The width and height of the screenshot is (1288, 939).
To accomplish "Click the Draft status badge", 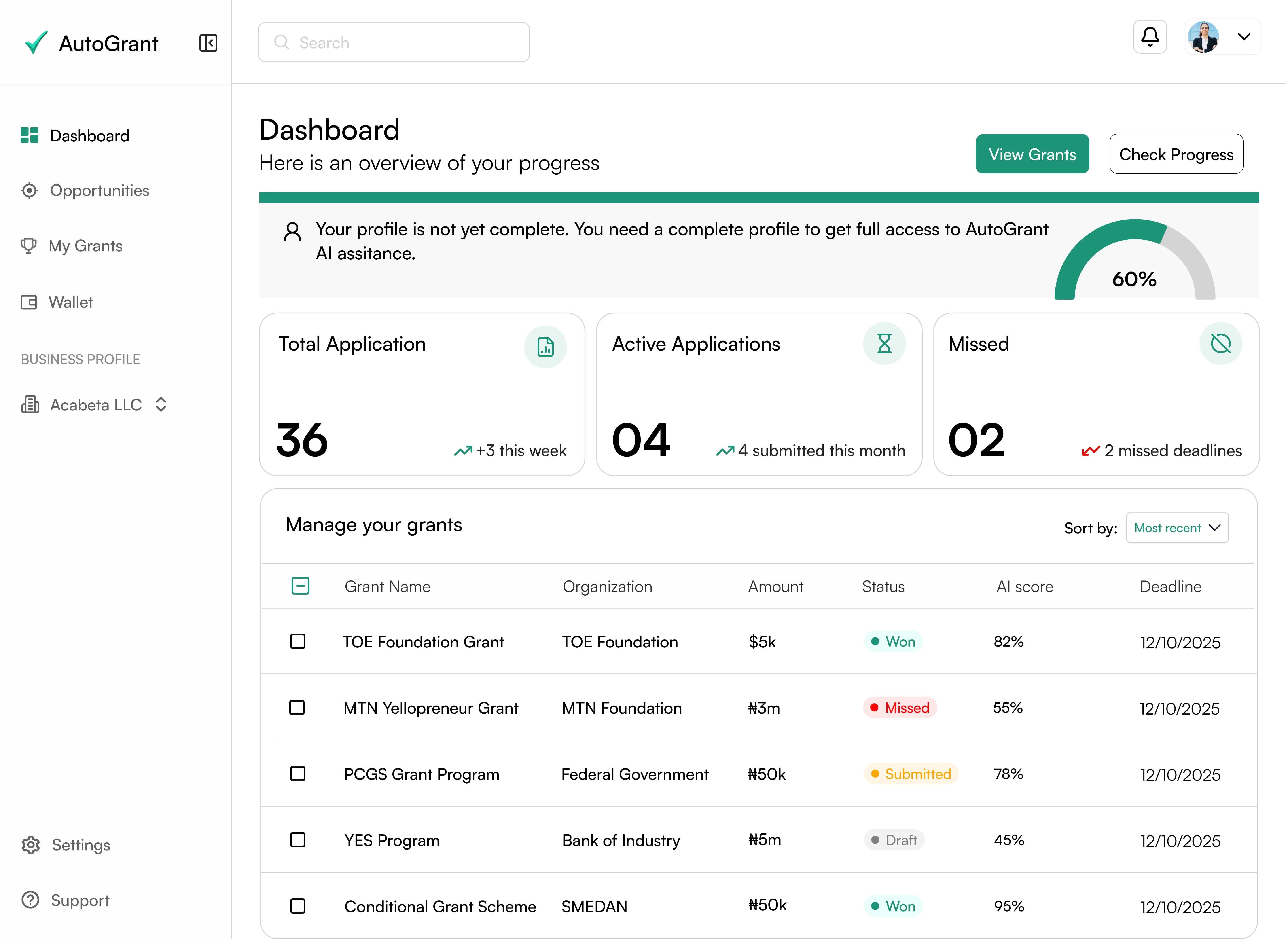I will click(894, 840).
